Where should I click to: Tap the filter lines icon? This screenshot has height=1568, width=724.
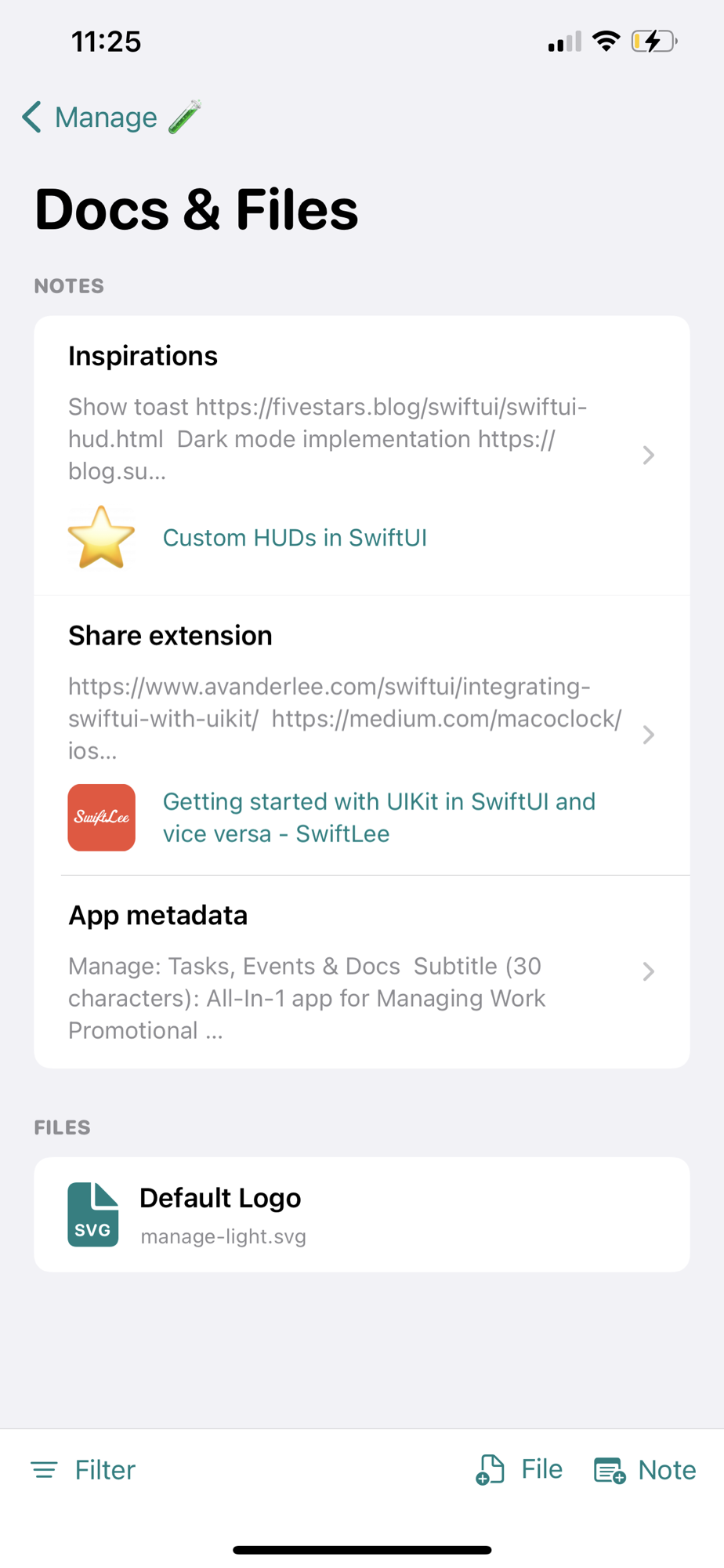[x=45, y=1470]
